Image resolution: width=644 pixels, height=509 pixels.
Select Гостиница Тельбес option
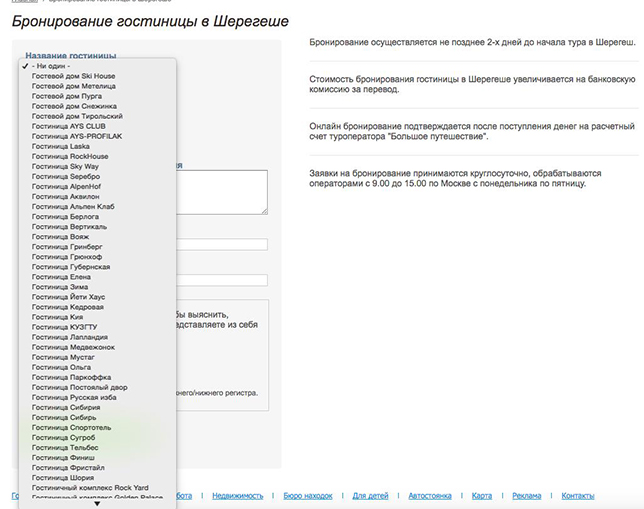[97, 448]
